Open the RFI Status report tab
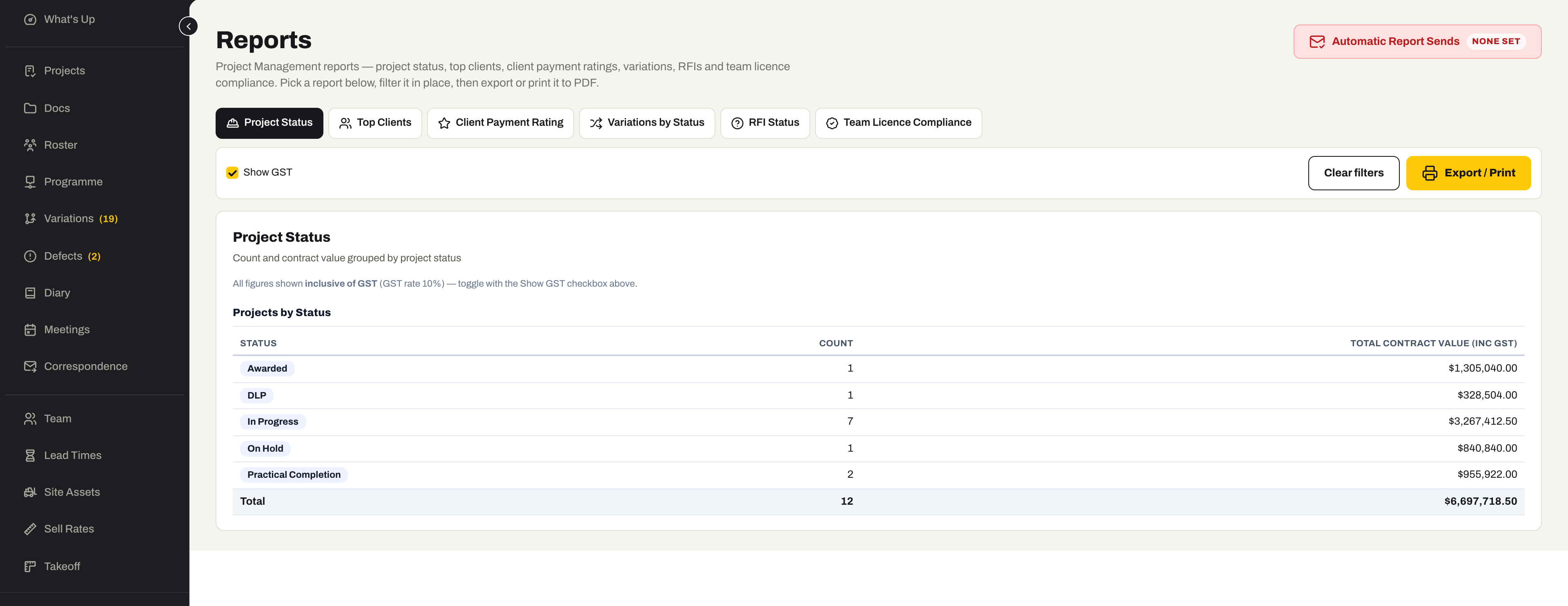Screen dimensions: 1568x606 coord(765,123)
